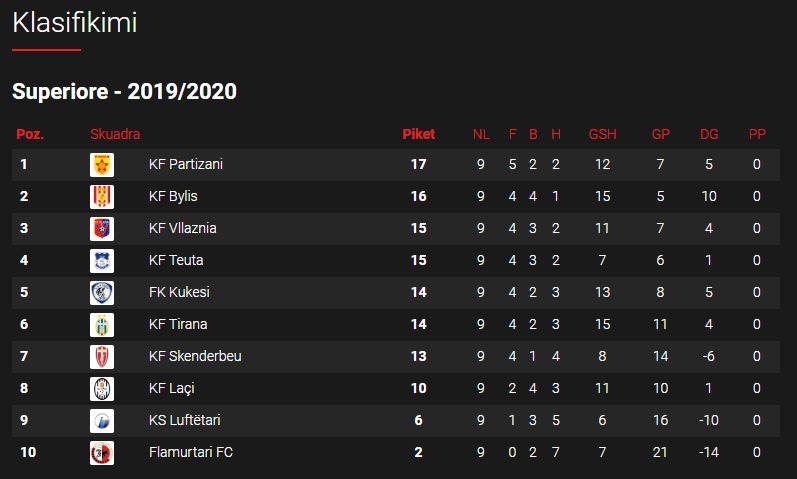The height and width of the screenshot is (479, 797).
Task: Click the Poz. column header
Action: (x=29, y=134)
